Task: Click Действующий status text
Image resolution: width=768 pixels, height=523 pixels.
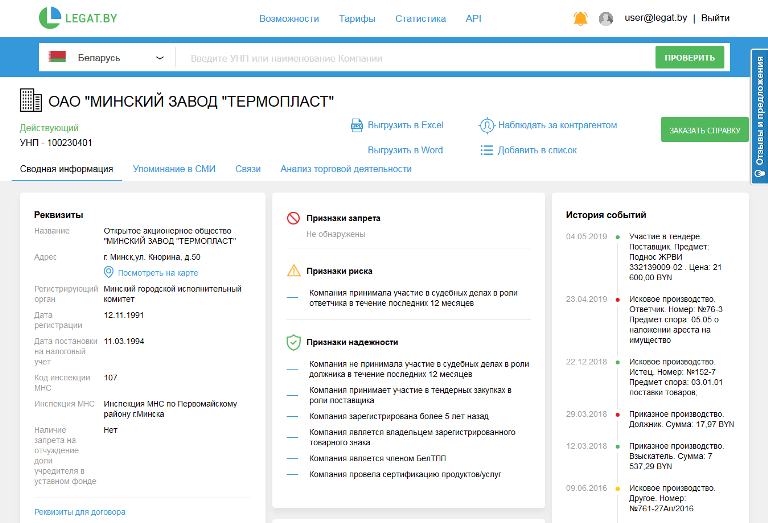Action: click(49, 128)
